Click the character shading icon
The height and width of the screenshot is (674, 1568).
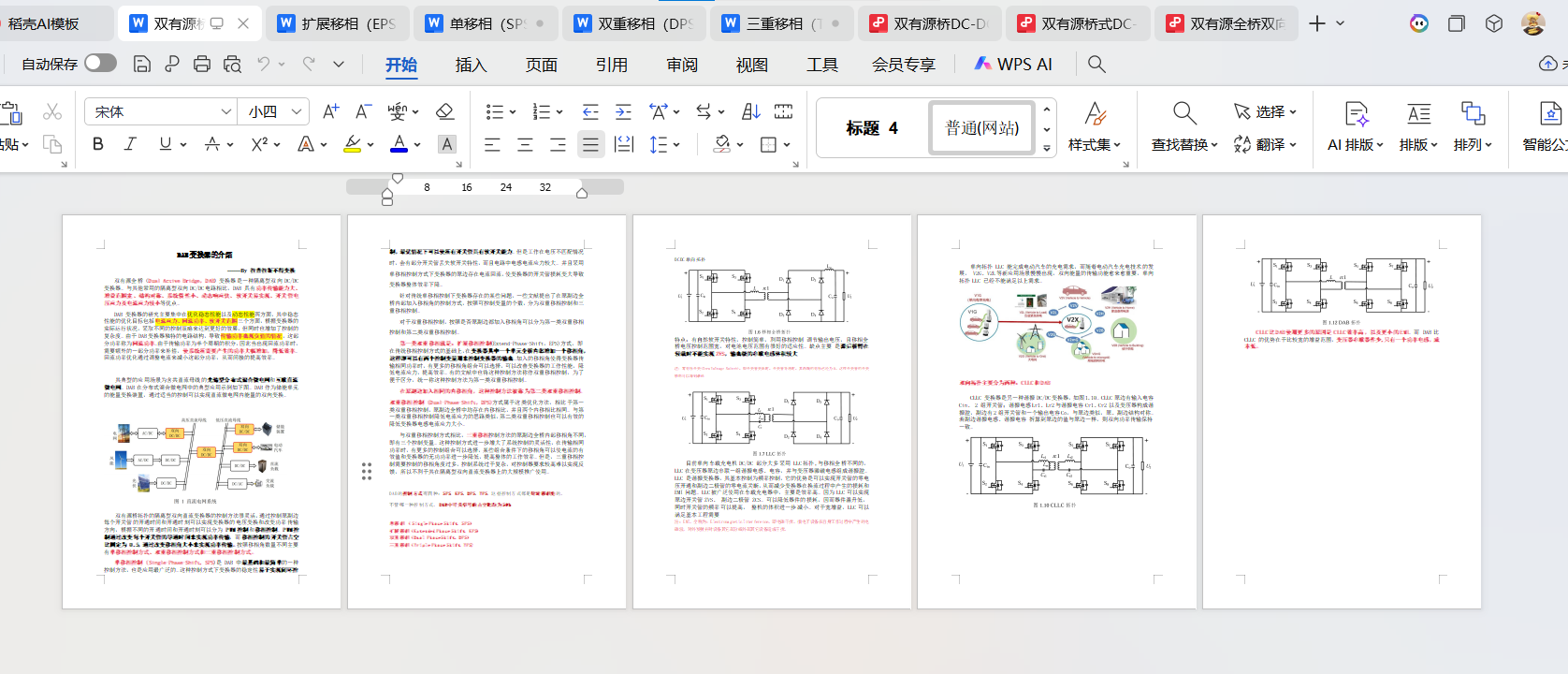447,144
